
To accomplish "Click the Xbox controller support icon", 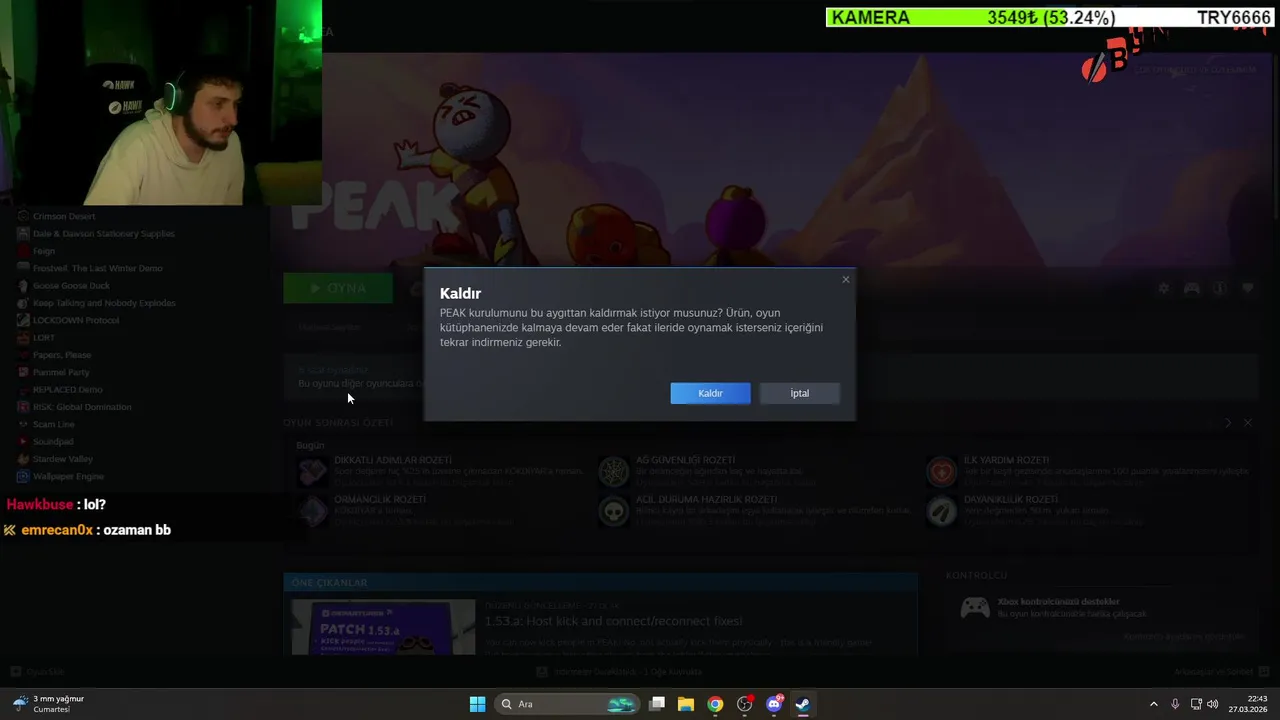I will pos(974,607).
